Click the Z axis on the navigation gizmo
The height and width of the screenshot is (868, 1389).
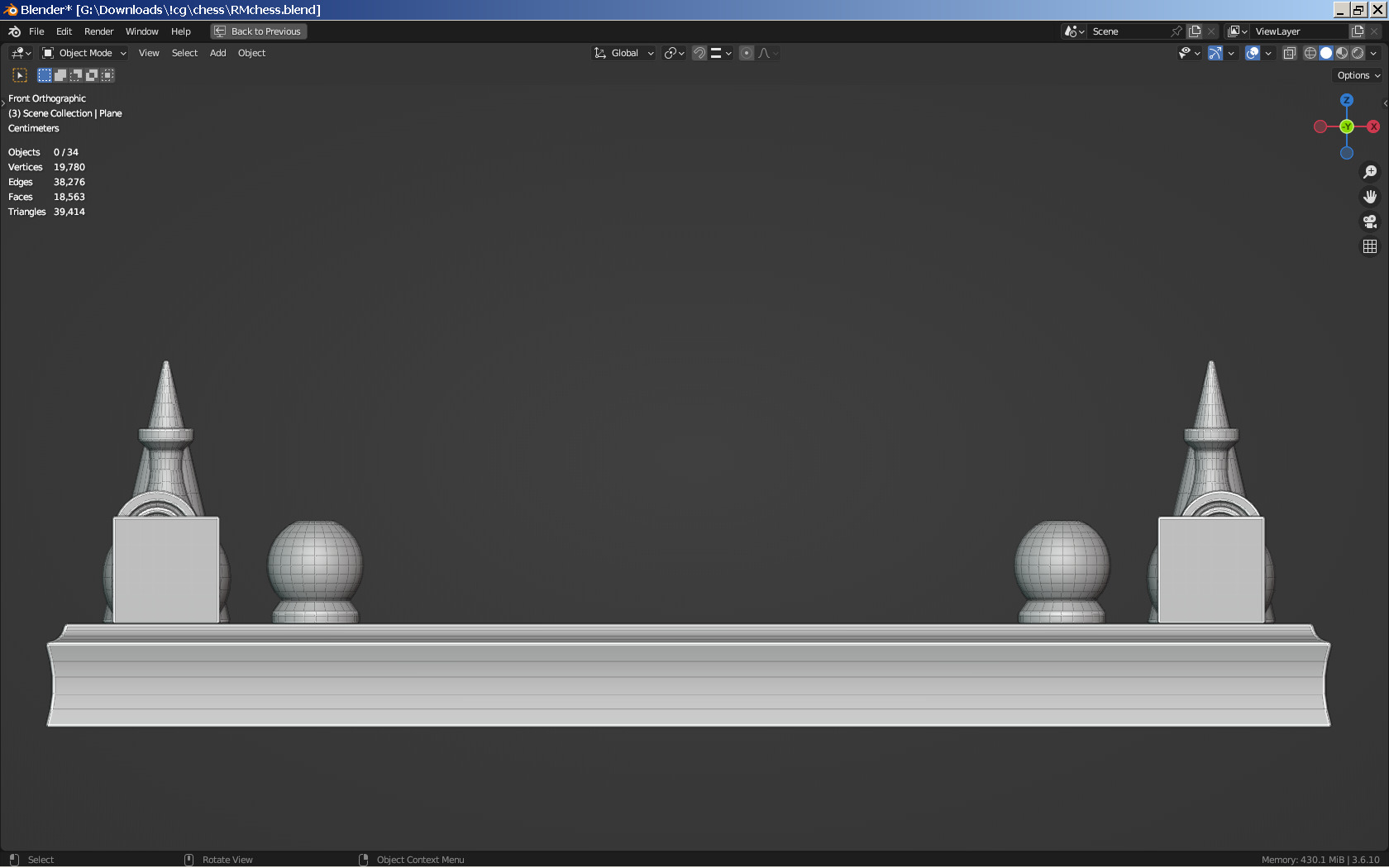pyautogui.click(x=1347, y=100)
